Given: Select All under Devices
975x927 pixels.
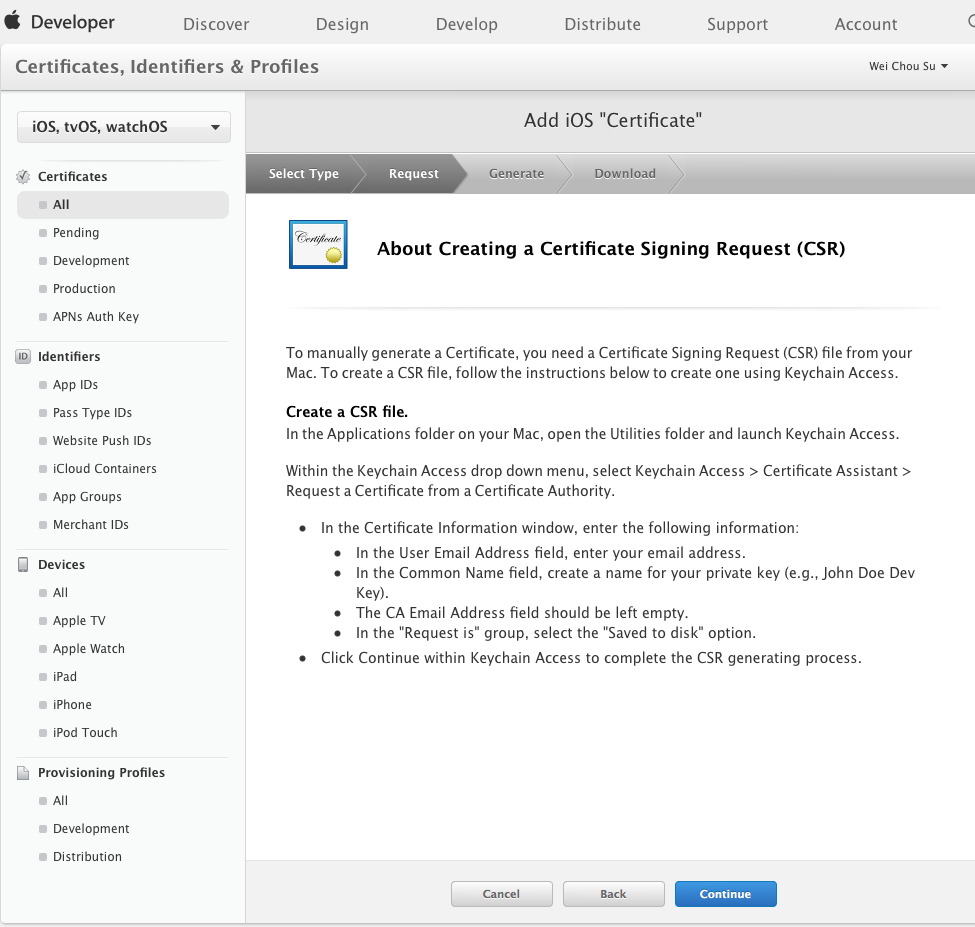Looking at the screenshot, I should tap(60, 593).
